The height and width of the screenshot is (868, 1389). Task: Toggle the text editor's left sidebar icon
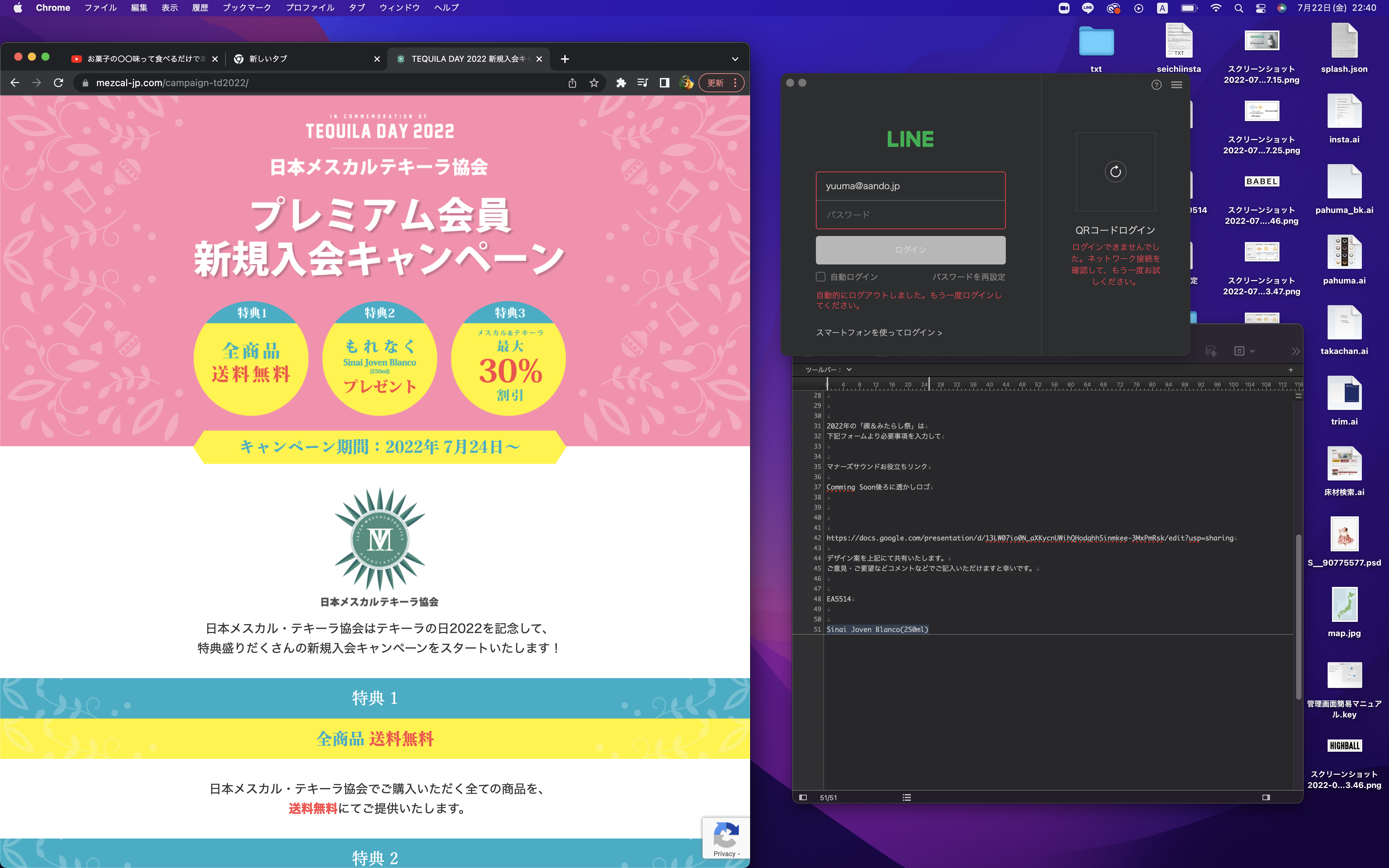[x=803, y=797]
